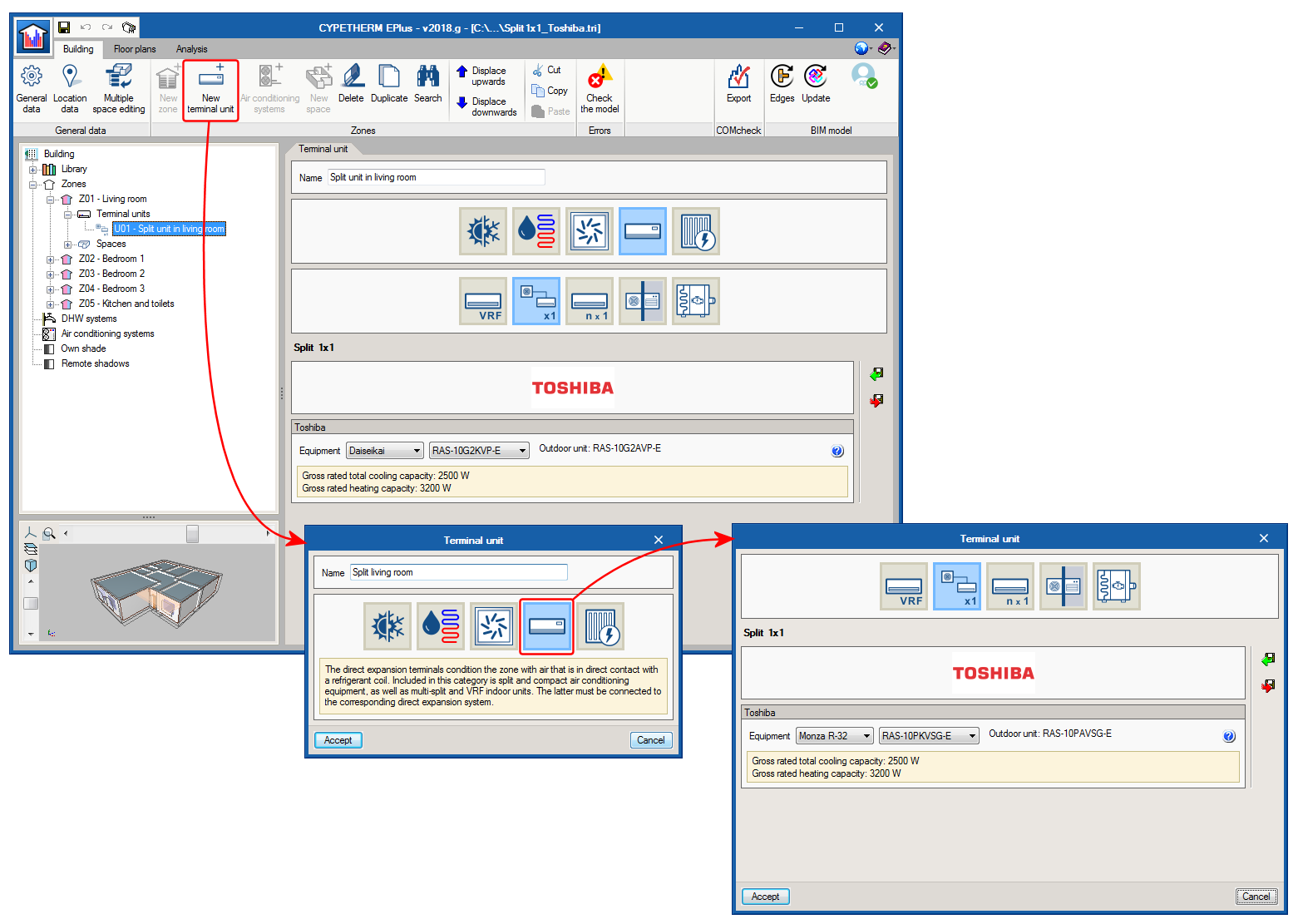Viewport: 1298px width, 924px height.
Task: Click Displace downwards arrow
Action: coord(487,106)
